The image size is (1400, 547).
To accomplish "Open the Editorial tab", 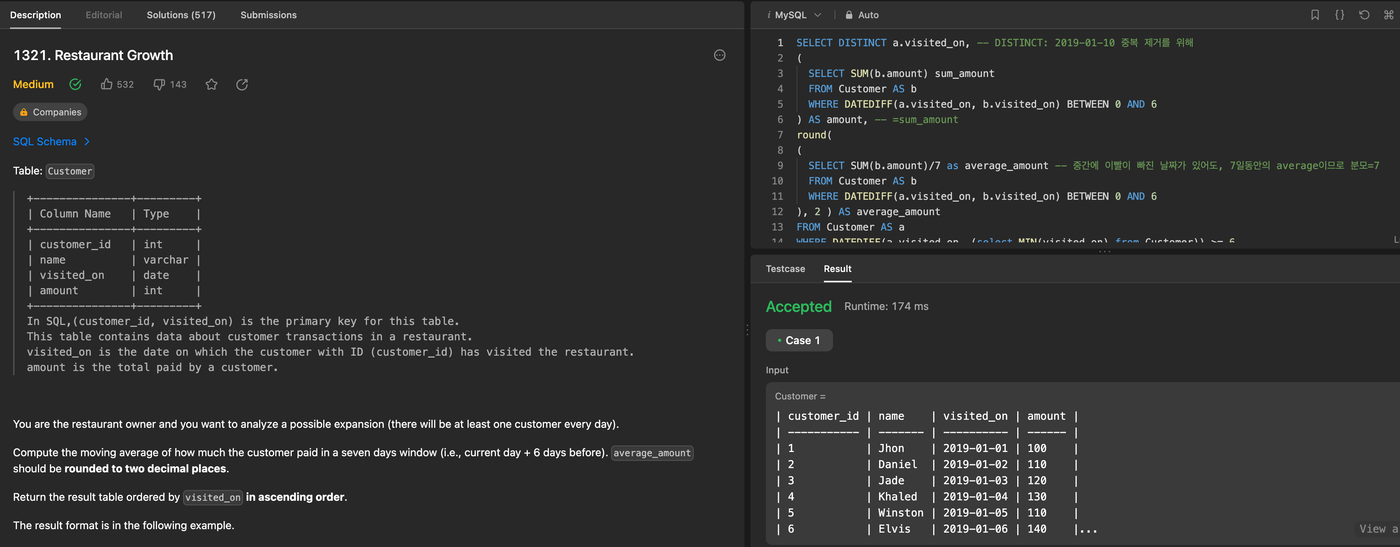I will [104, 15].
